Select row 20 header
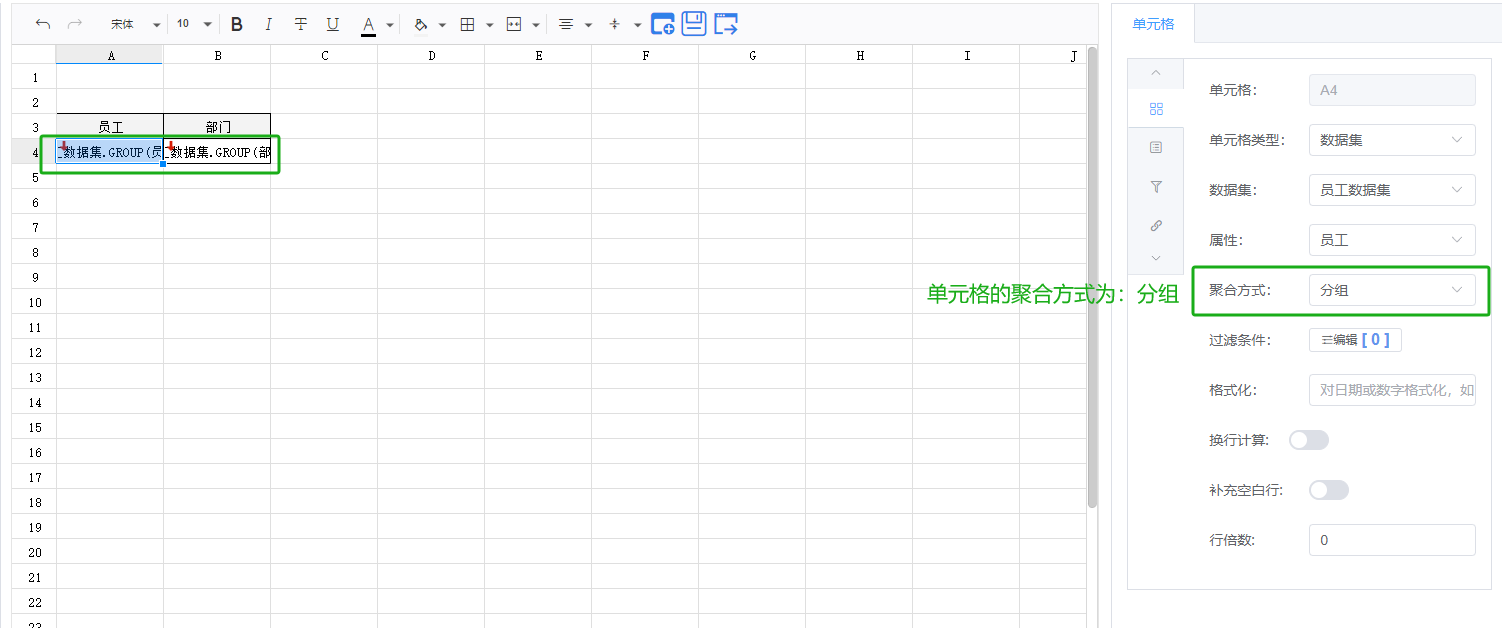 coord(35,552)
